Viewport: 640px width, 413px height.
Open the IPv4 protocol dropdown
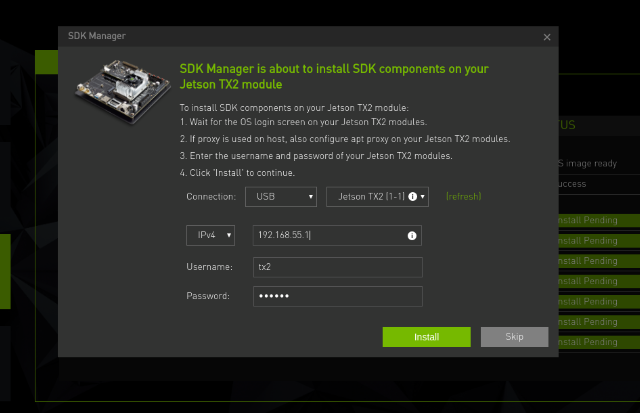point(210,235)
